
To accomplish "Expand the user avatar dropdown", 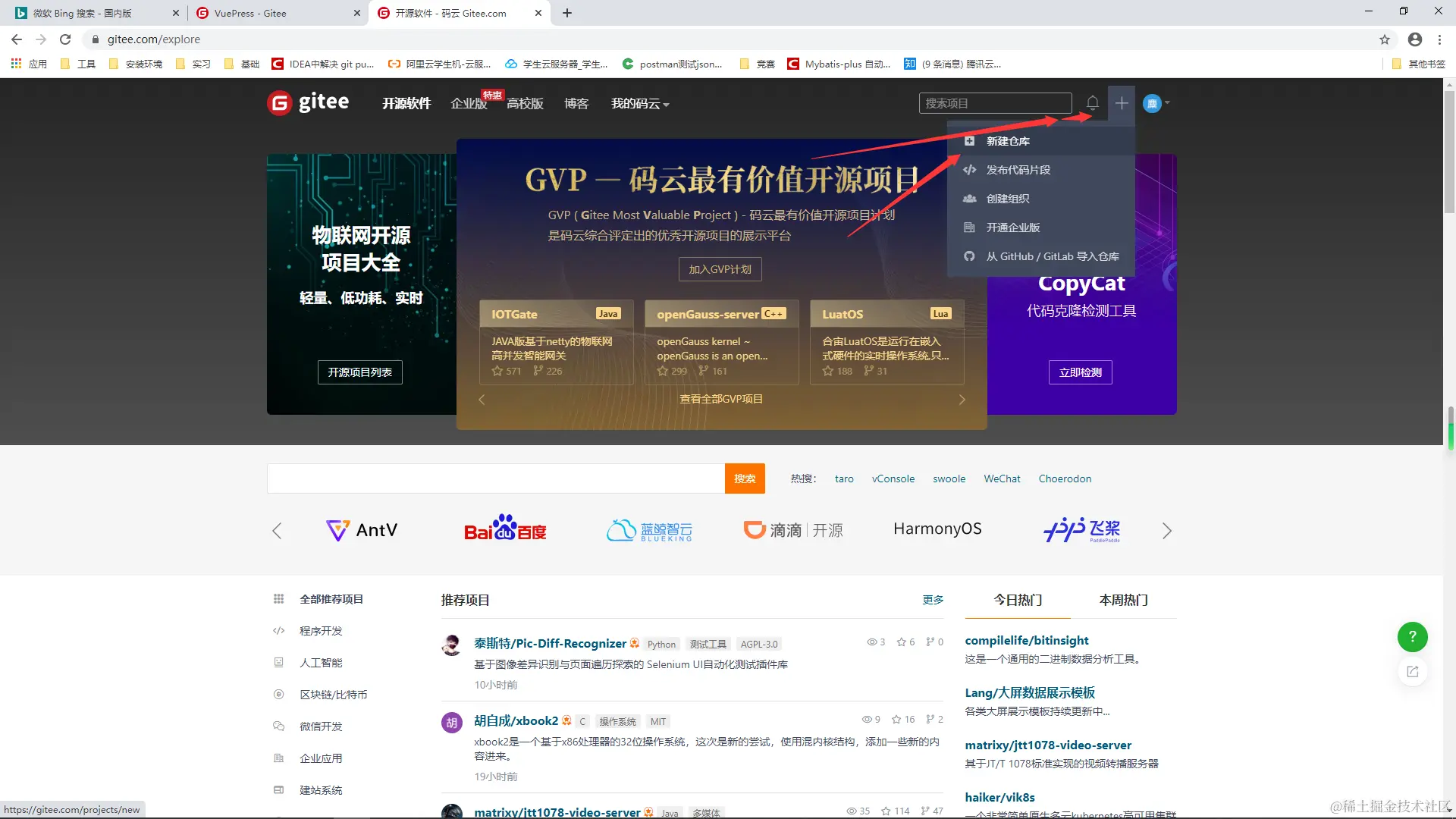I will tap(1156, 103).
